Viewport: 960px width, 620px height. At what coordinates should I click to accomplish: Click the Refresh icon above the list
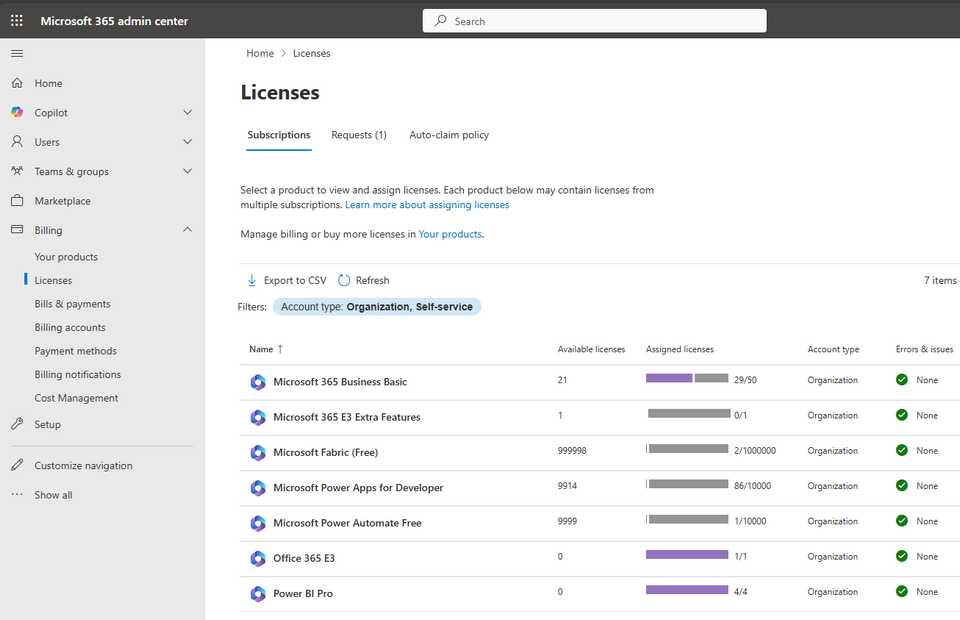(345, 281)
